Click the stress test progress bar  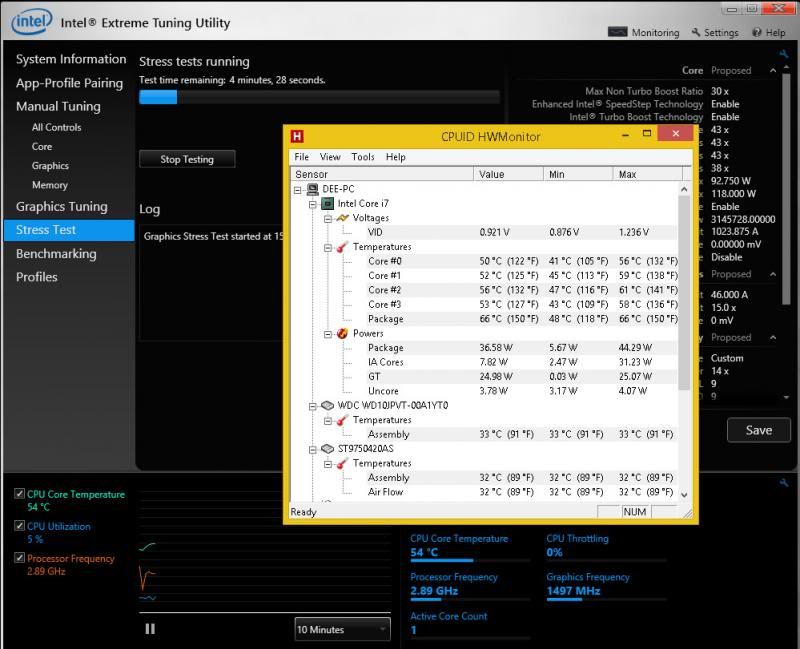319,97
